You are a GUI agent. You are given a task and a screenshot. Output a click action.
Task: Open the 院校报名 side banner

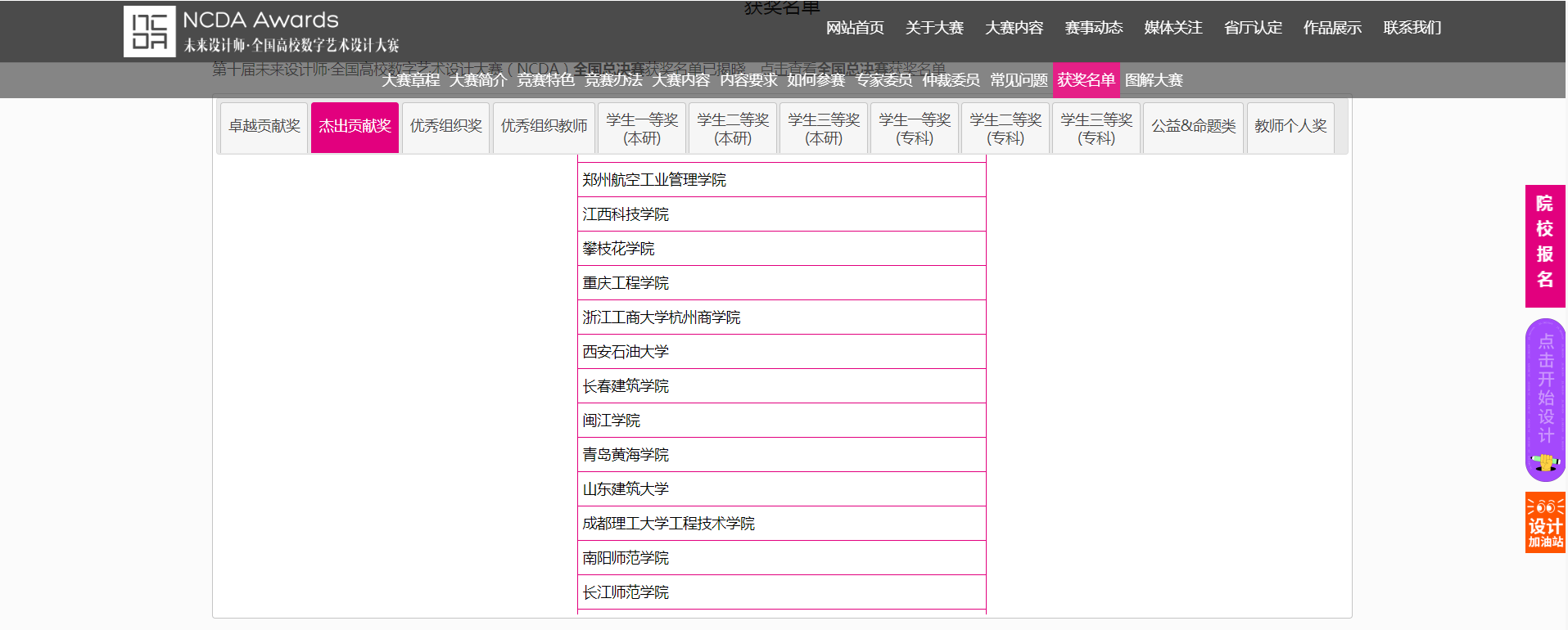click(x=1545, y=245)
